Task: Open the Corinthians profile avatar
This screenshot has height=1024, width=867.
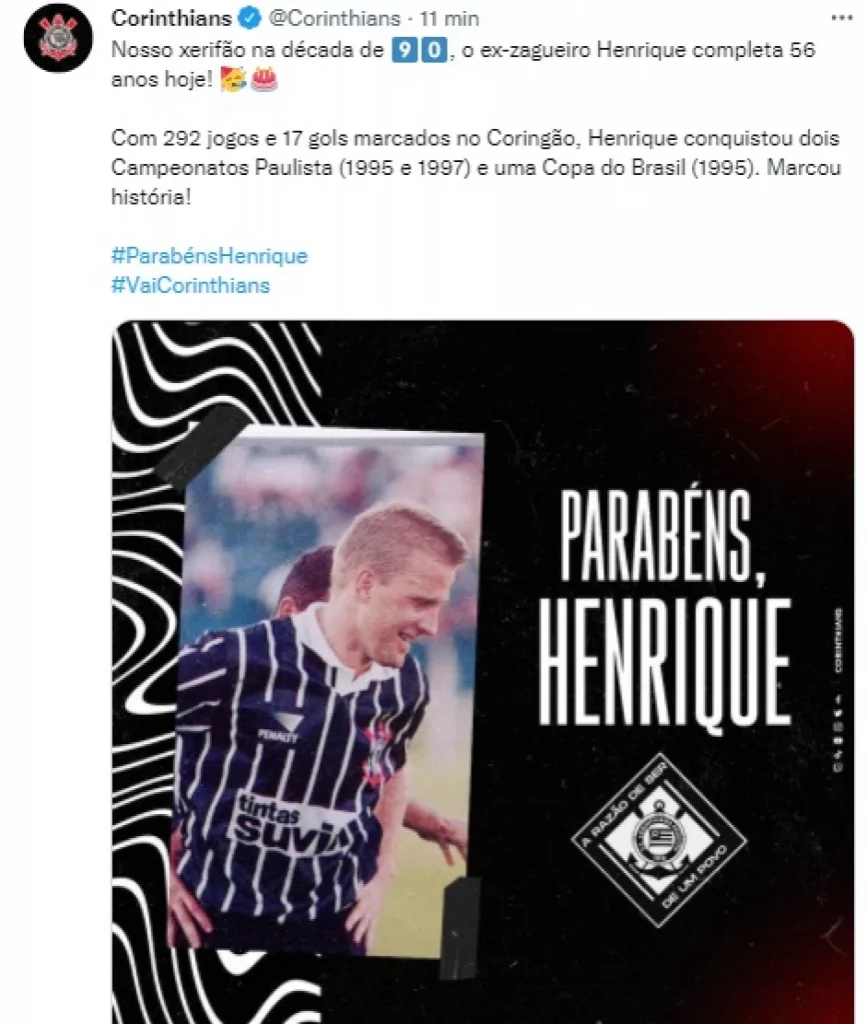Action: coord(59,37)
